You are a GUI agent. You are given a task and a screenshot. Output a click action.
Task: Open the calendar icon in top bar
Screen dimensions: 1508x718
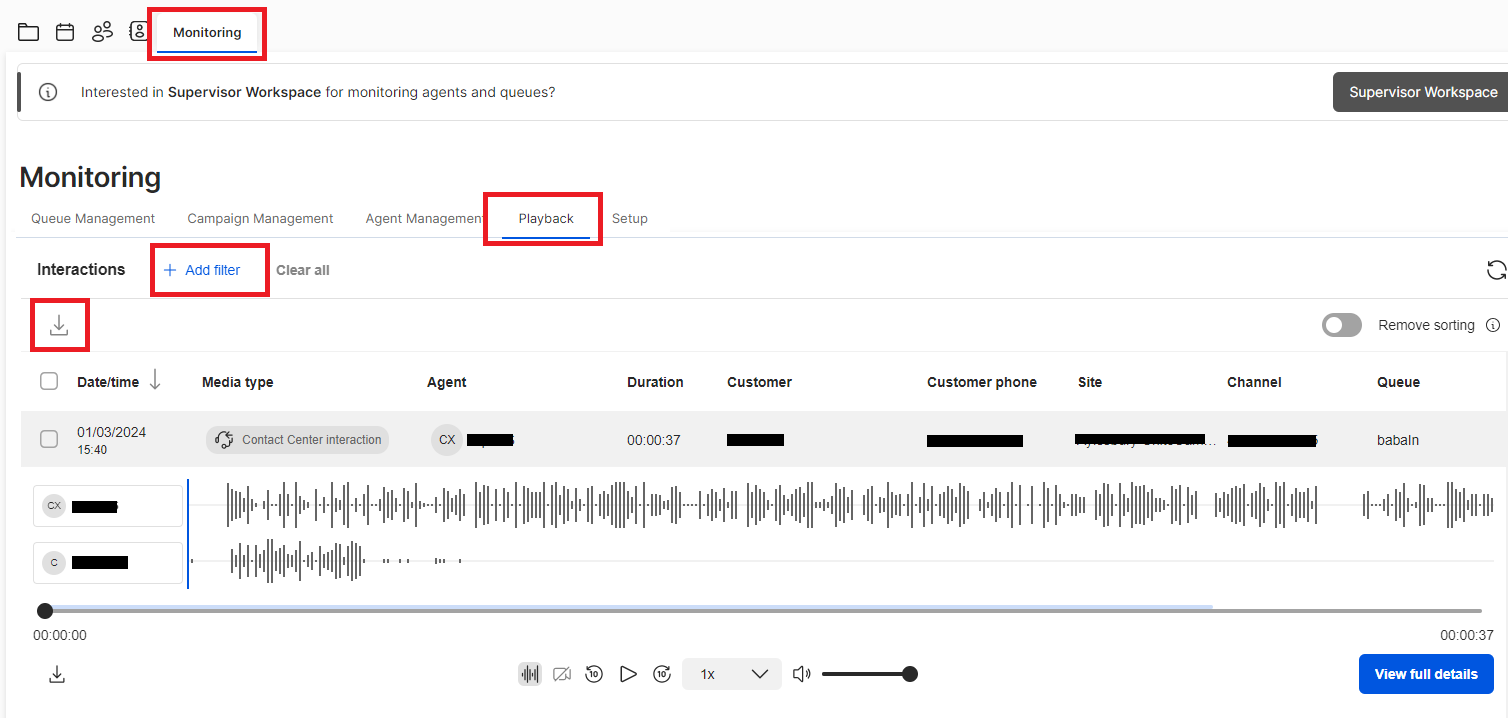[65, 32]
